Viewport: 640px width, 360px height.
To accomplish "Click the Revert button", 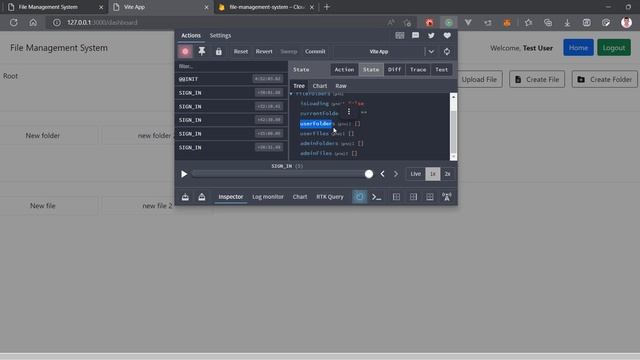I will click(x=264, y=51).
